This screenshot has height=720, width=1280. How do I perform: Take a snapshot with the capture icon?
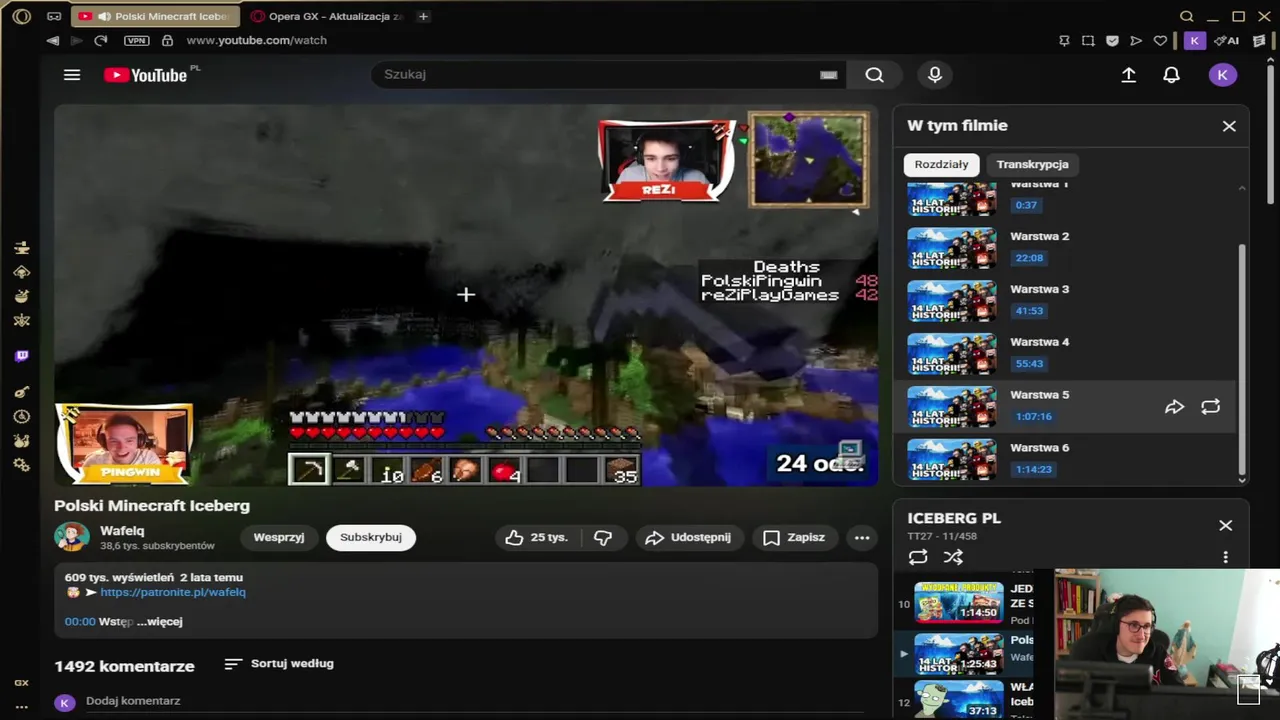point(1088,40)
